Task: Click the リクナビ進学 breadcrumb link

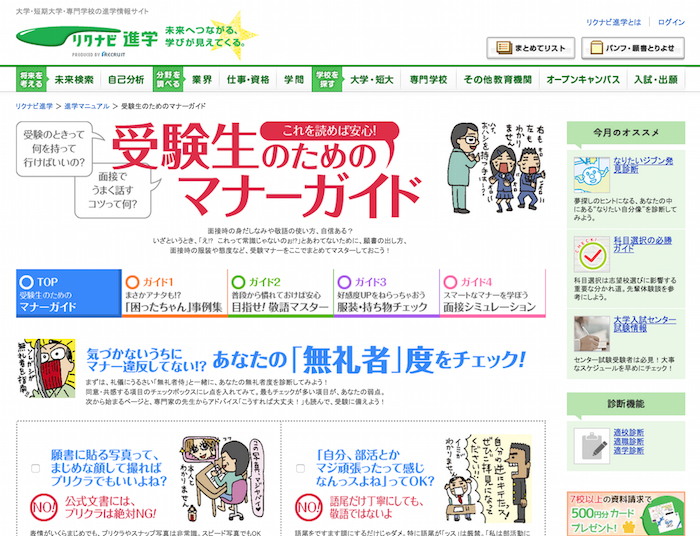Action: click(34, 106)
